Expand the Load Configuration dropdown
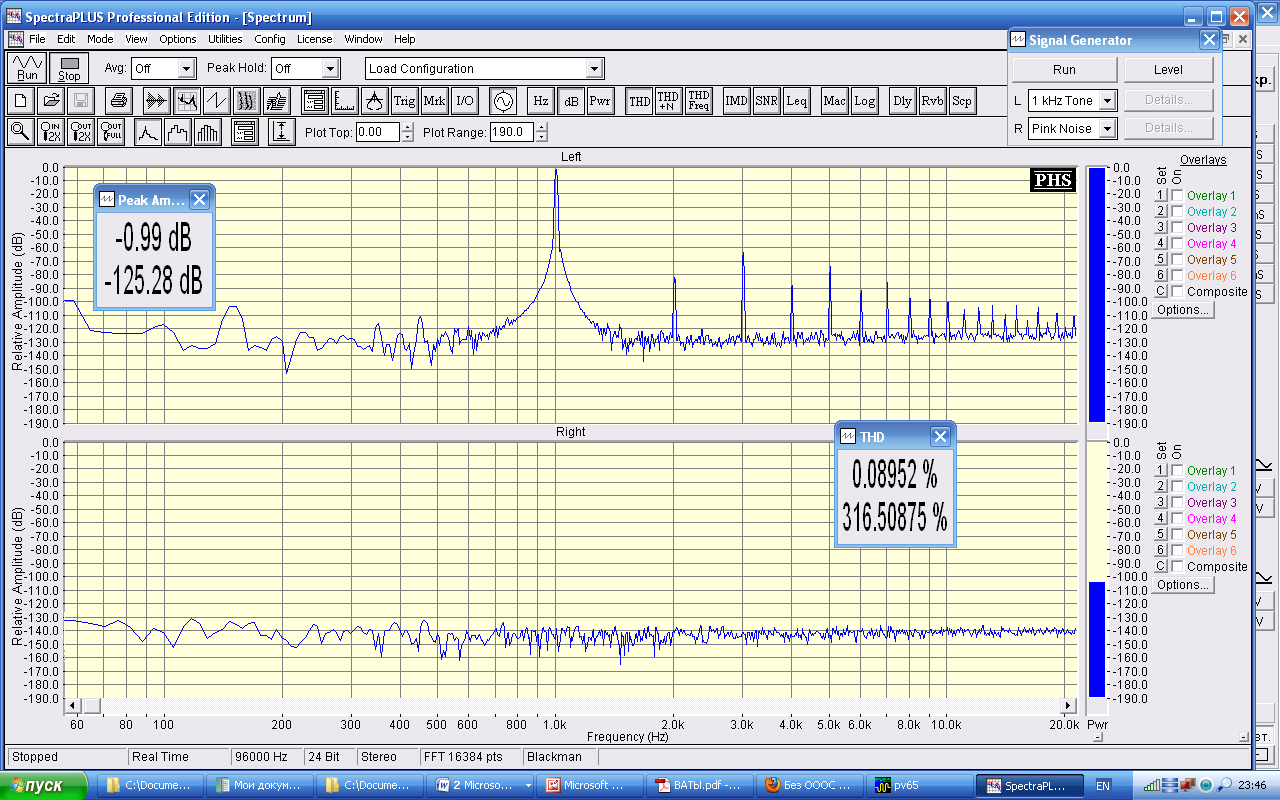This screenshot has height=800, width=1280. point(595,69)
